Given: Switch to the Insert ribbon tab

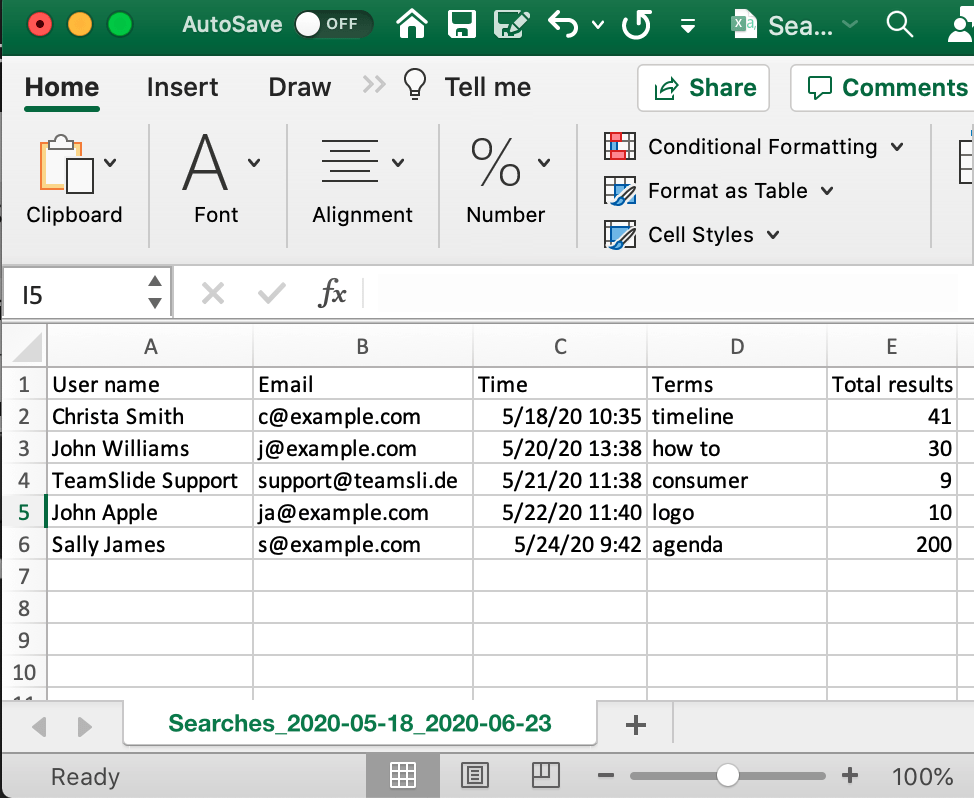Looking at the screenshot, I should 182,88.
